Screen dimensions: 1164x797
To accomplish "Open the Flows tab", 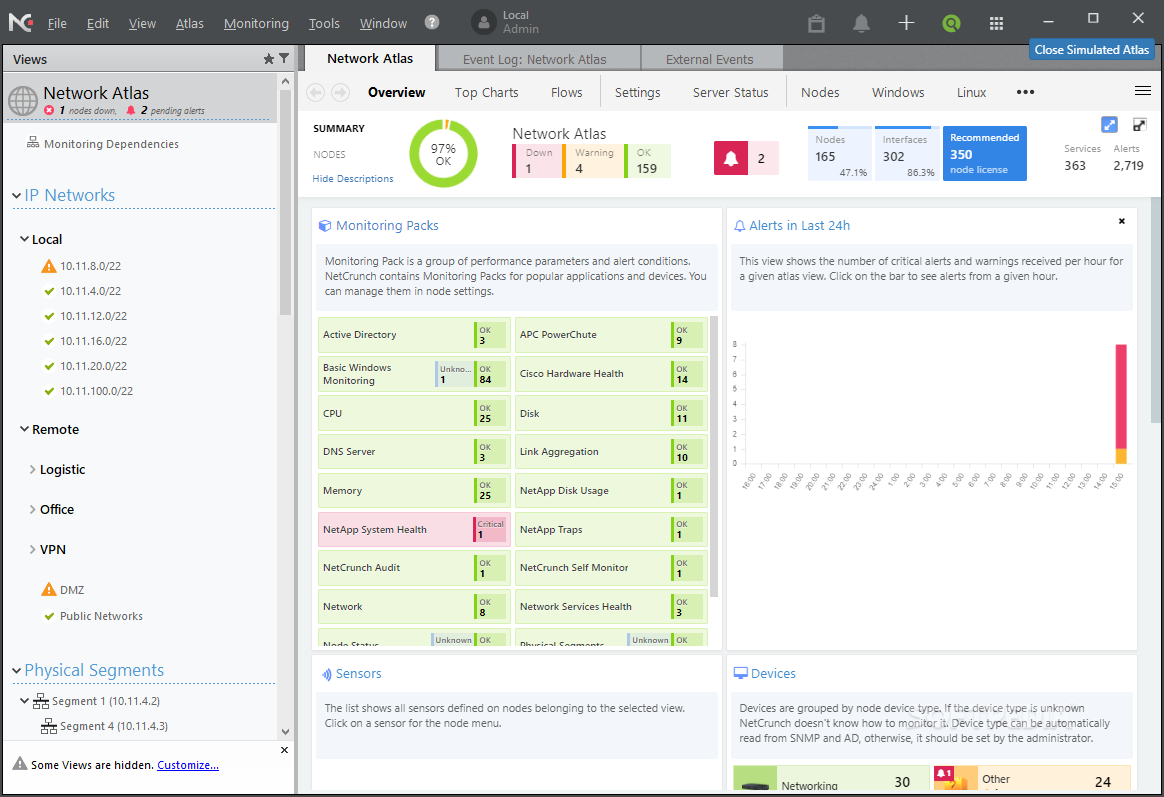I will [x=566, y=93].
